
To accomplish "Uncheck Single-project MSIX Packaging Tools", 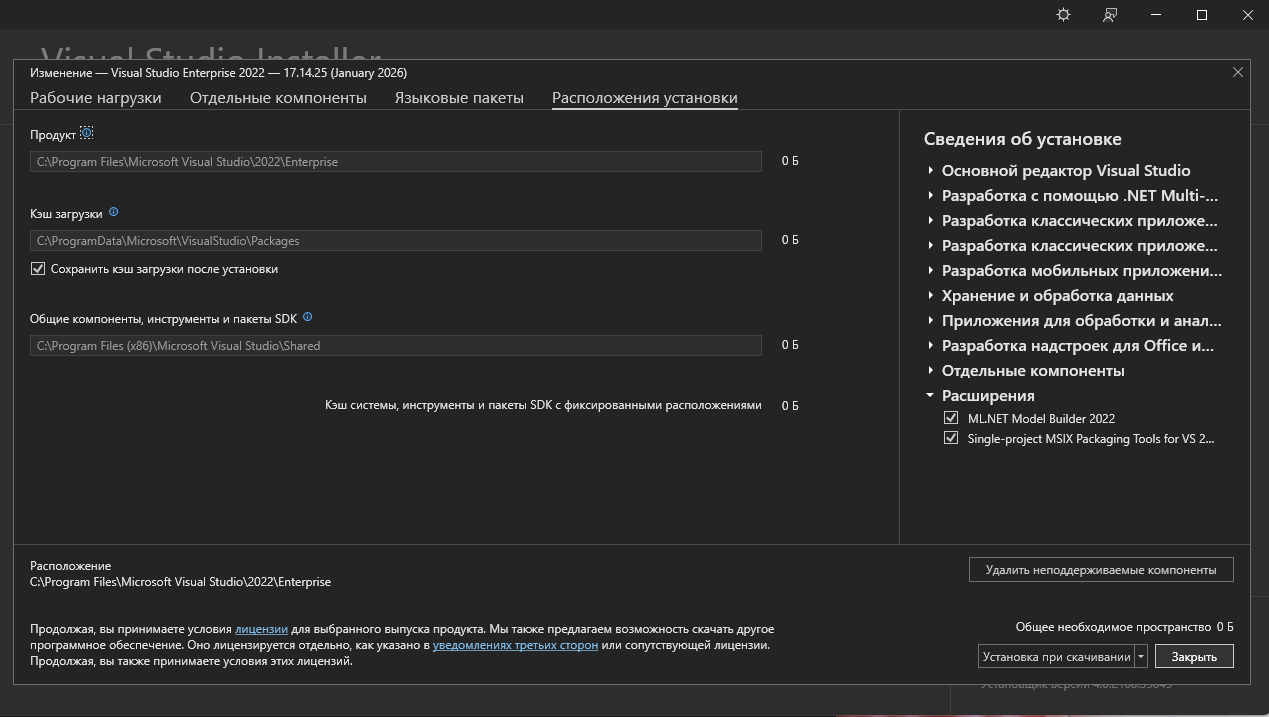I will point(951,438).
